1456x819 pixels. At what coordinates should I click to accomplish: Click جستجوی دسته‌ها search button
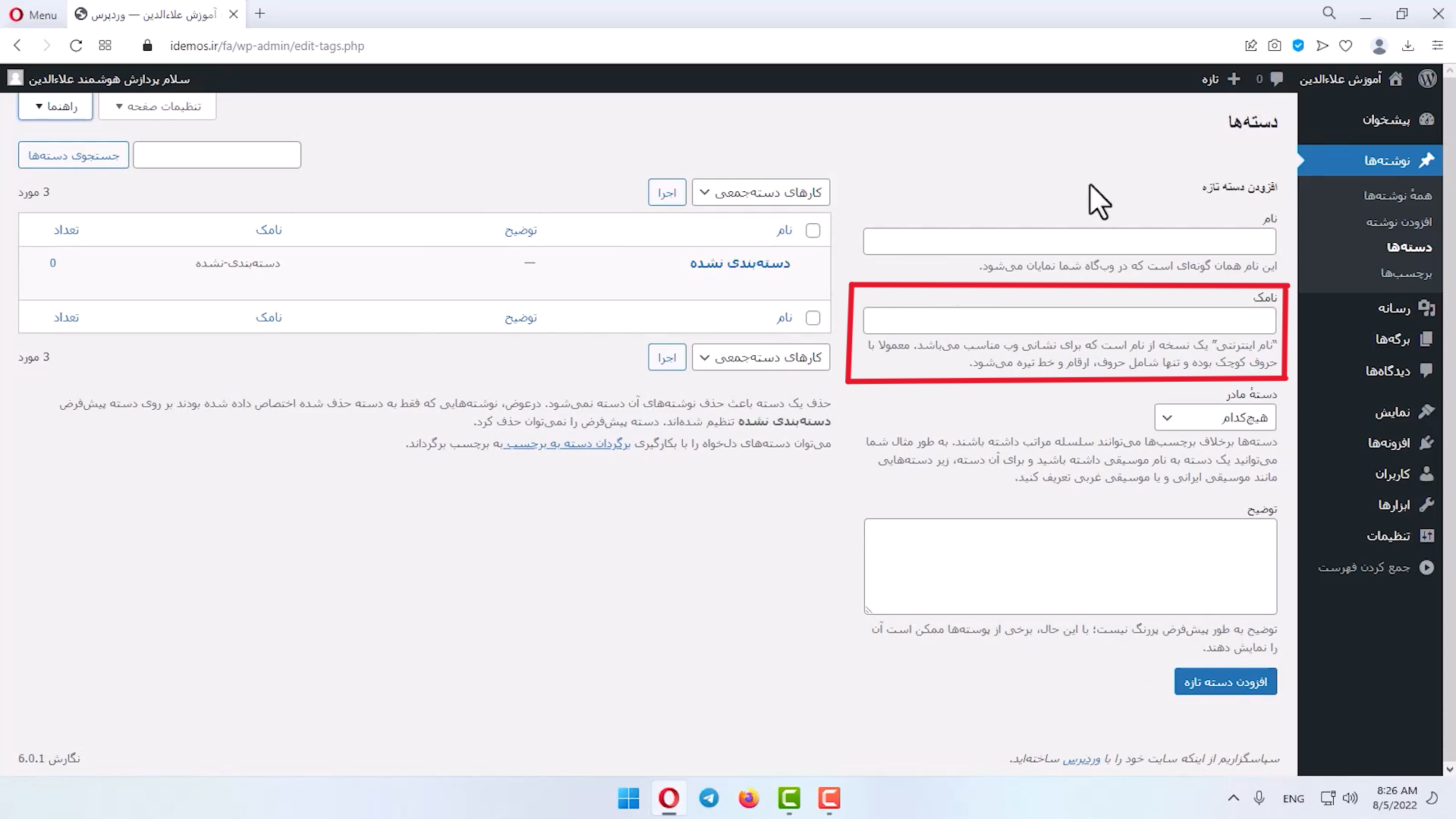pyautogui.click(x=74, y=155)
